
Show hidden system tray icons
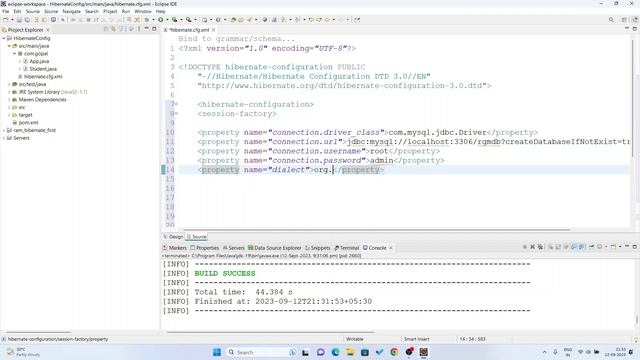click(x=544, y=352)
